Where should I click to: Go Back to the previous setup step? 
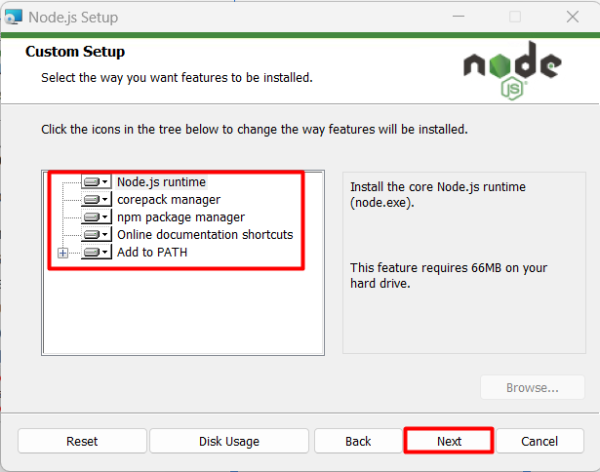pyautogui.click(x=358, y=441)
